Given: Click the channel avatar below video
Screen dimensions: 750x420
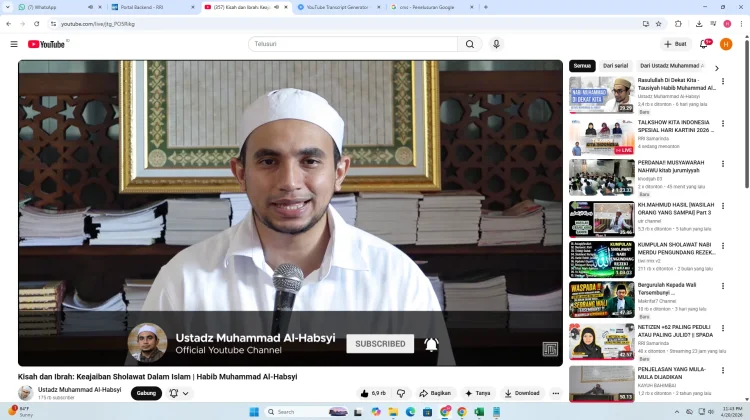Looking at the screenshot, I should point(25,393).
